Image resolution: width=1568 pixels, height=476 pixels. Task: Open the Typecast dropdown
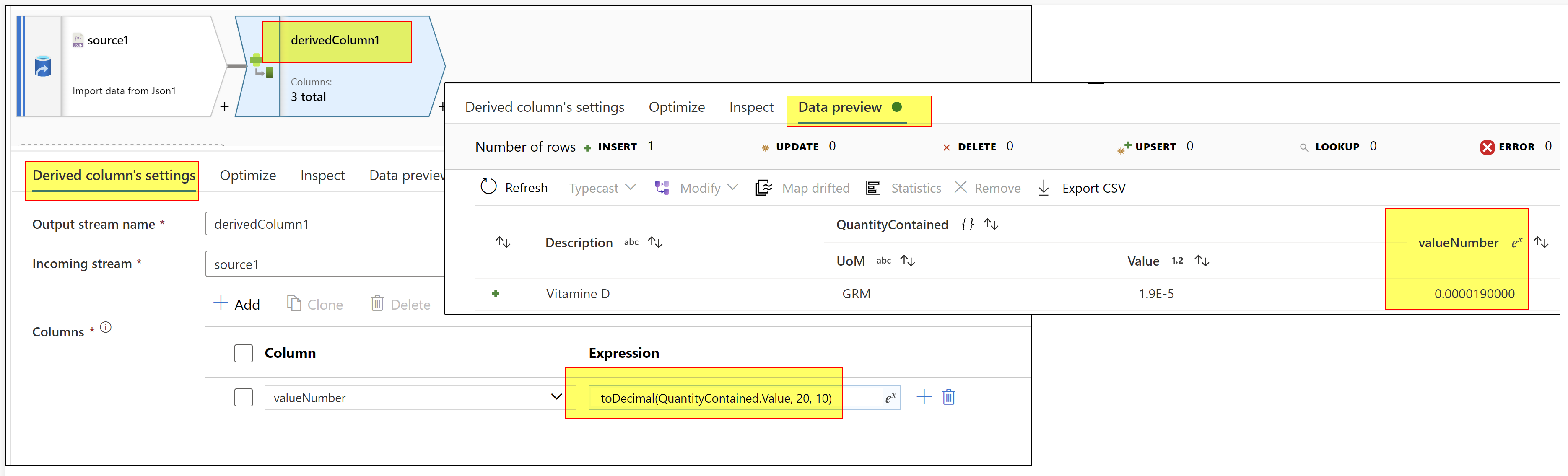pos(601,187)
